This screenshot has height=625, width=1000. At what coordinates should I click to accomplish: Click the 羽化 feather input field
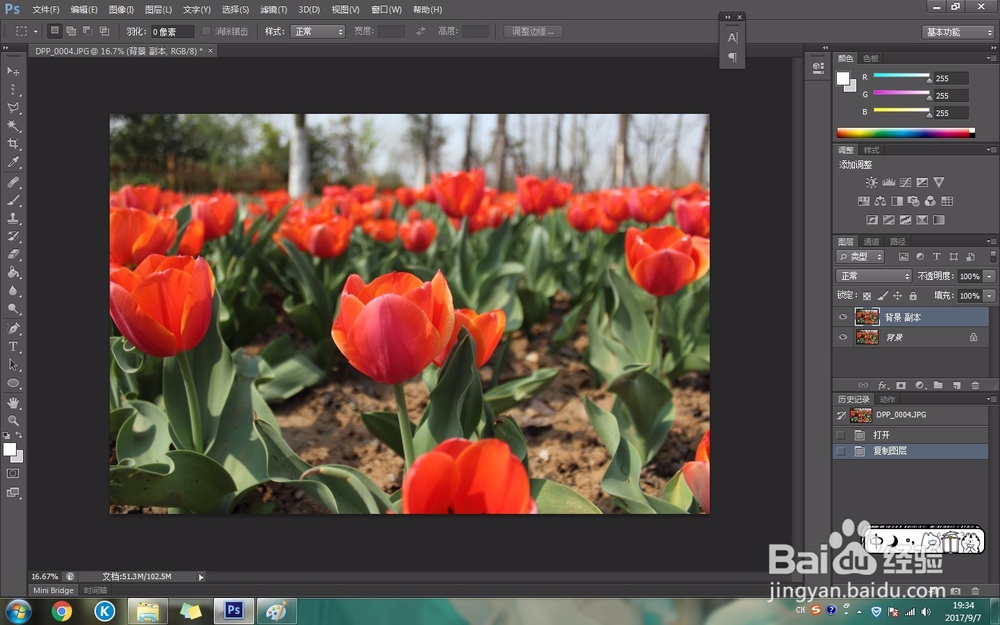[172, 31]
